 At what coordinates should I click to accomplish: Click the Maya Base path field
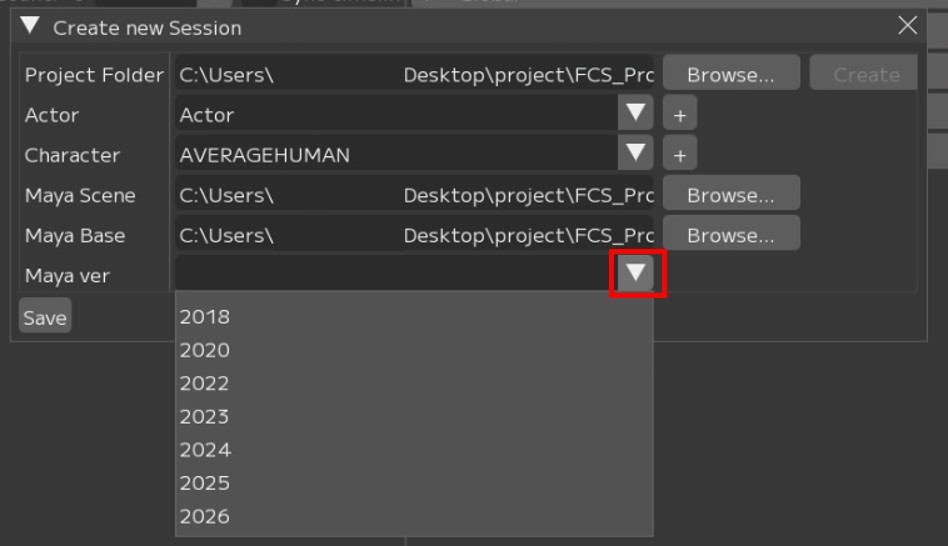(414, 235)
